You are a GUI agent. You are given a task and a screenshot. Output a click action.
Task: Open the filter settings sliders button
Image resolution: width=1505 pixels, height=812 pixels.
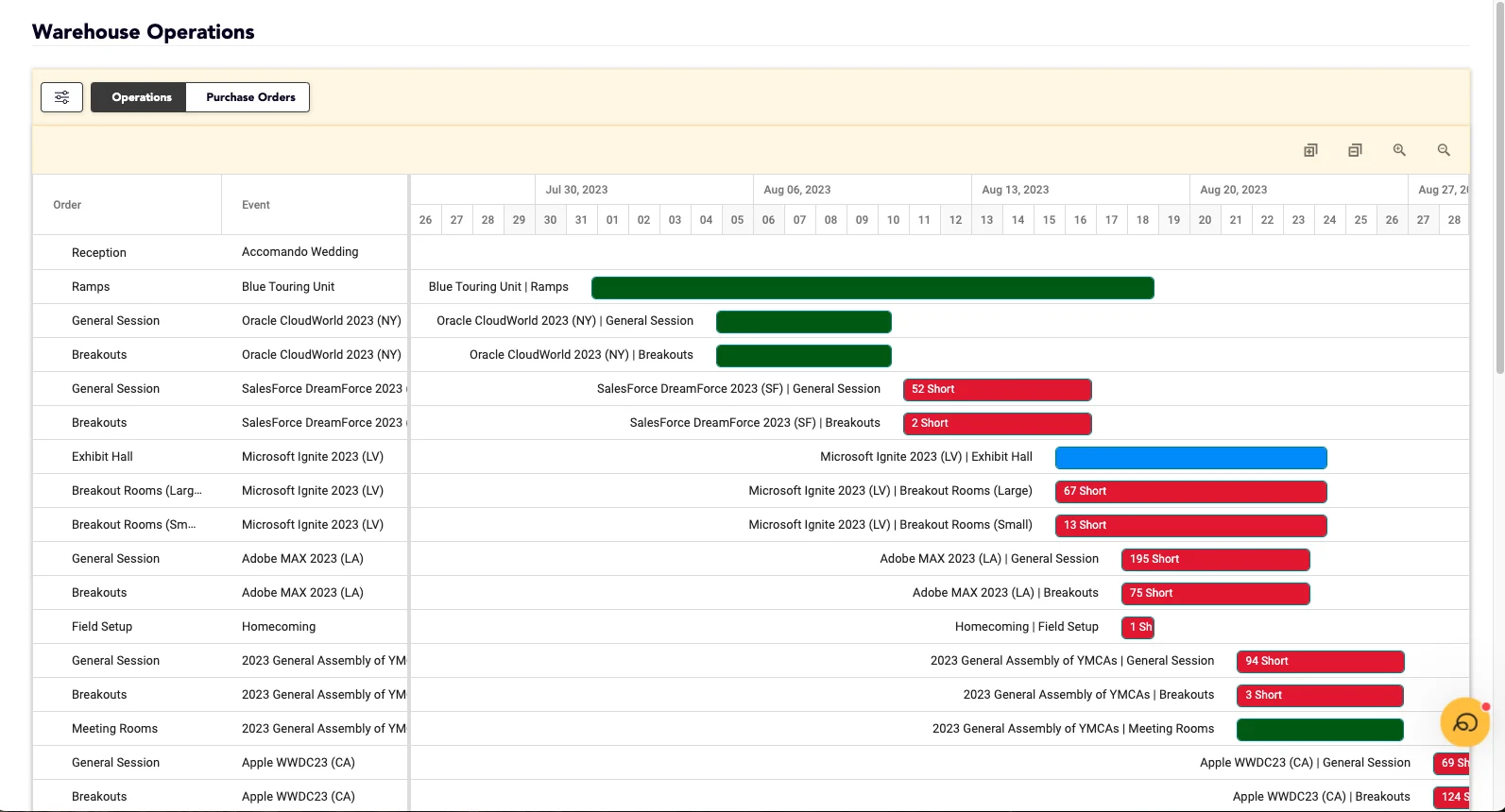point(61,97)
